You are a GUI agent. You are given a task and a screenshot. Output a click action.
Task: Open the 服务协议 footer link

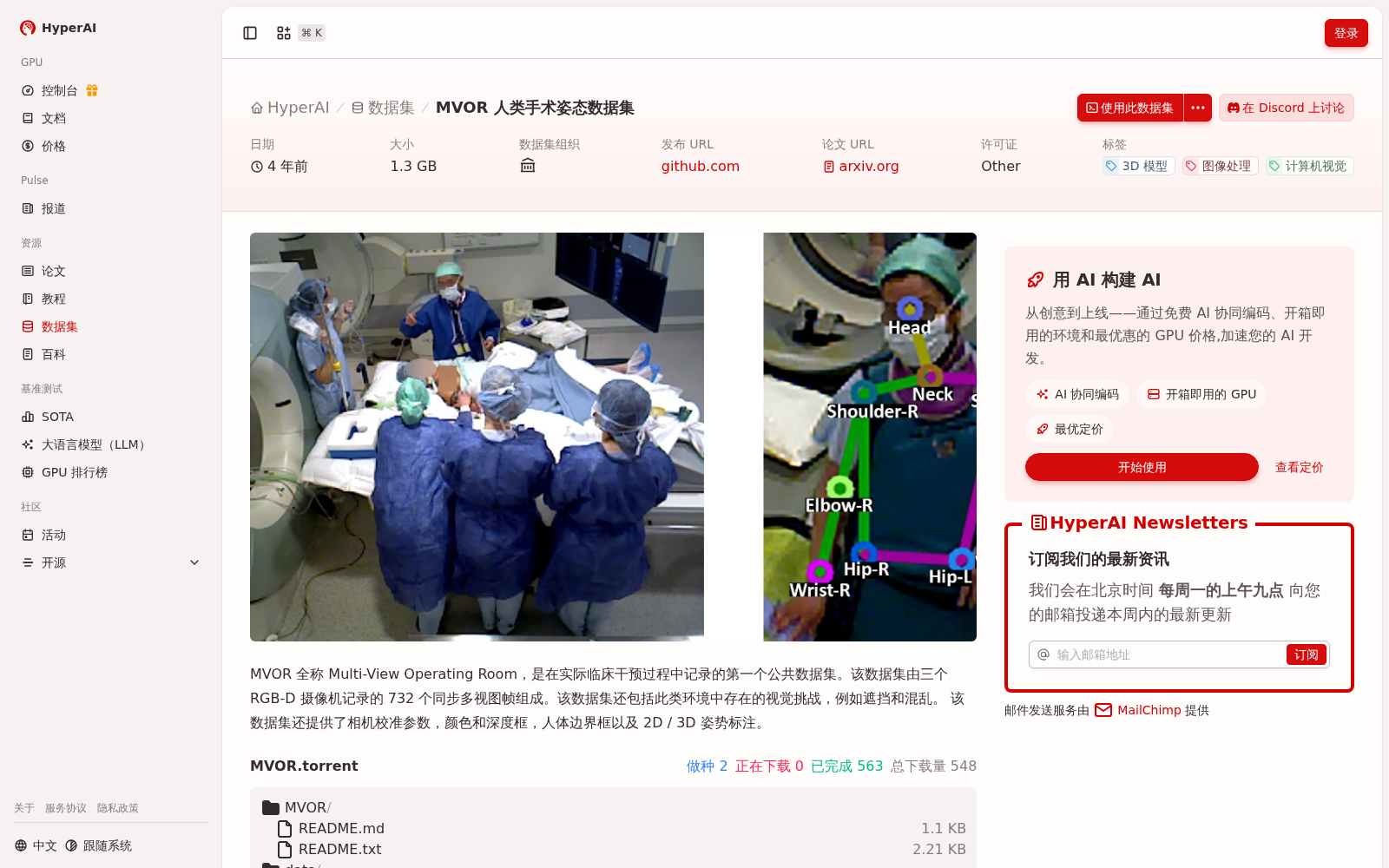click(x=66, y=808)
